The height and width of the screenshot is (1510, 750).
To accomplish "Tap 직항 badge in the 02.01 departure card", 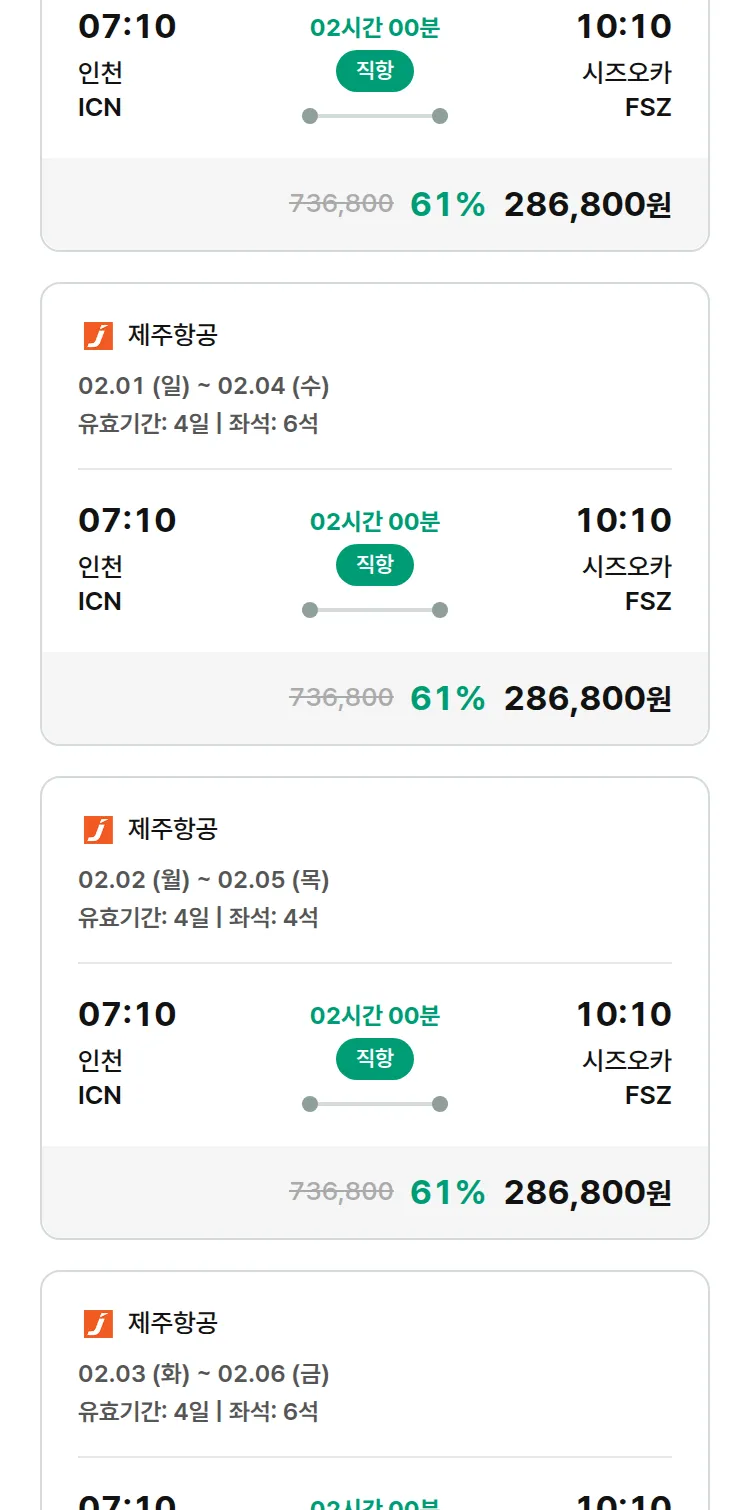I will [374, 565].
